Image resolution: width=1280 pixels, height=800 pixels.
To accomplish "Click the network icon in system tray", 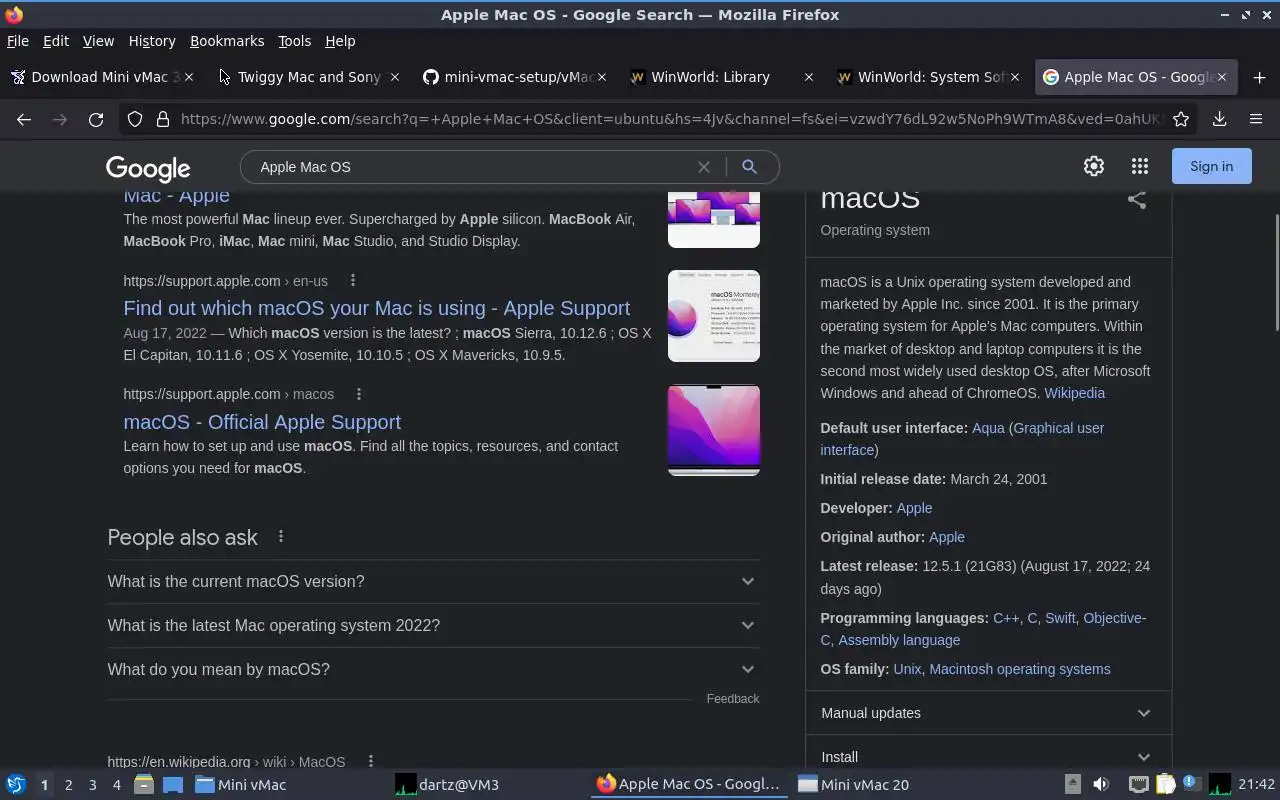I will [1138, 785].
